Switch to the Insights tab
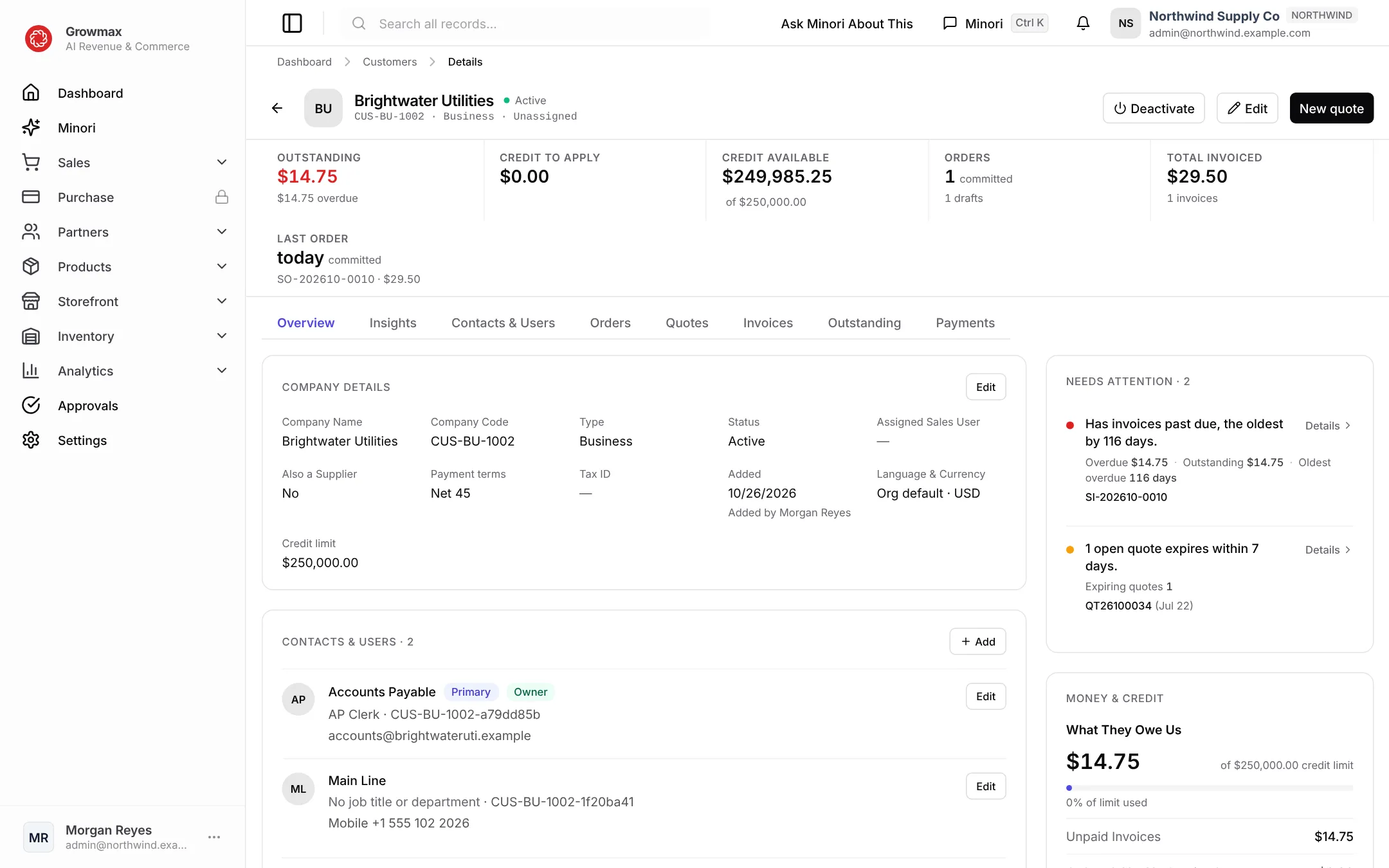1389x868 pixels. coord(393,323)
